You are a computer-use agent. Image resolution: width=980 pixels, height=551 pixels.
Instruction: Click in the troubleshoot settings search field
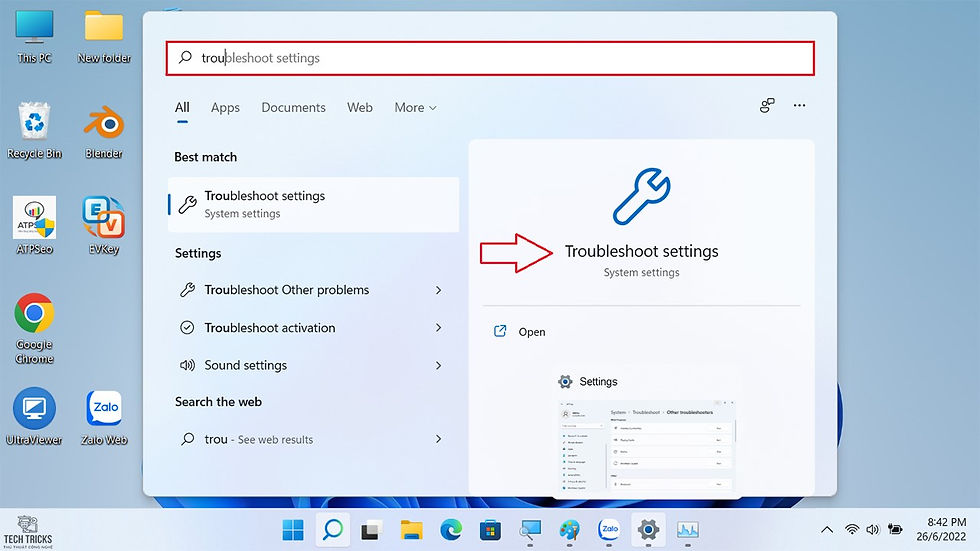490,58
